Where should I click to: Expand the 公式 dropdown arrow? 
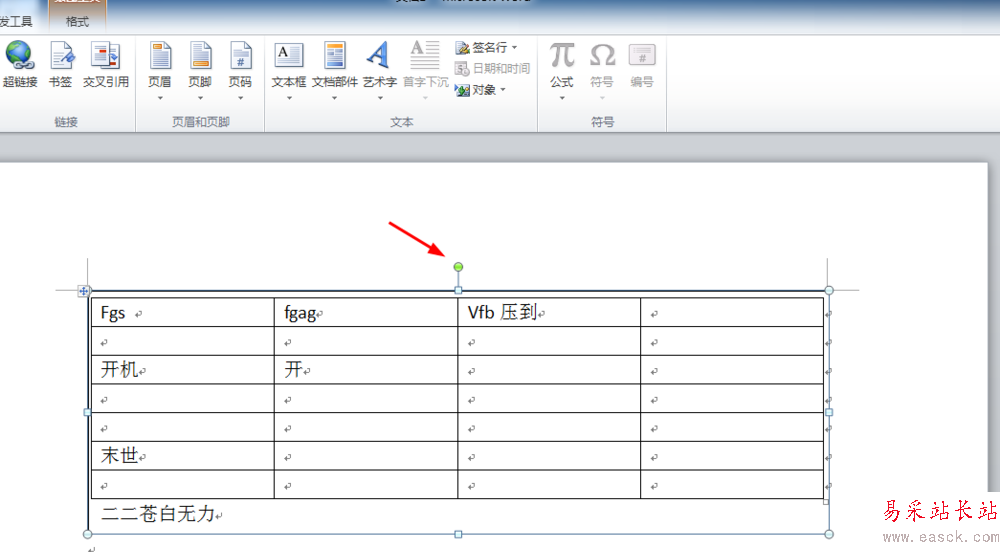[562, 98]
